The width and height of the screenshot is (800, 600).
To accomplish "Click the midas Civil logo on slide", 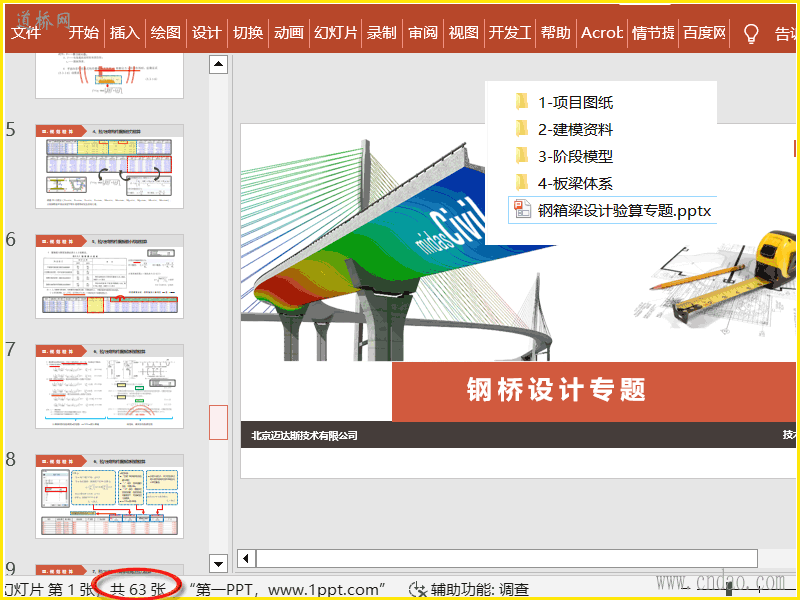I will 451,228.
